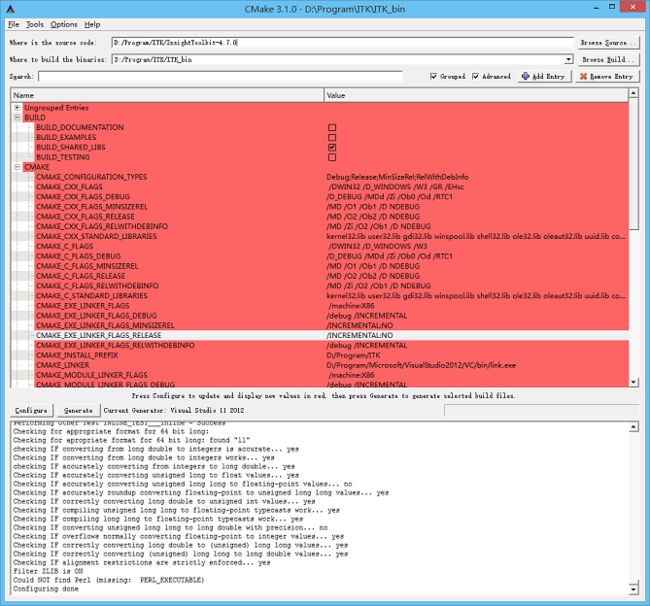Click the cache entries scroll down arrow

633,382
